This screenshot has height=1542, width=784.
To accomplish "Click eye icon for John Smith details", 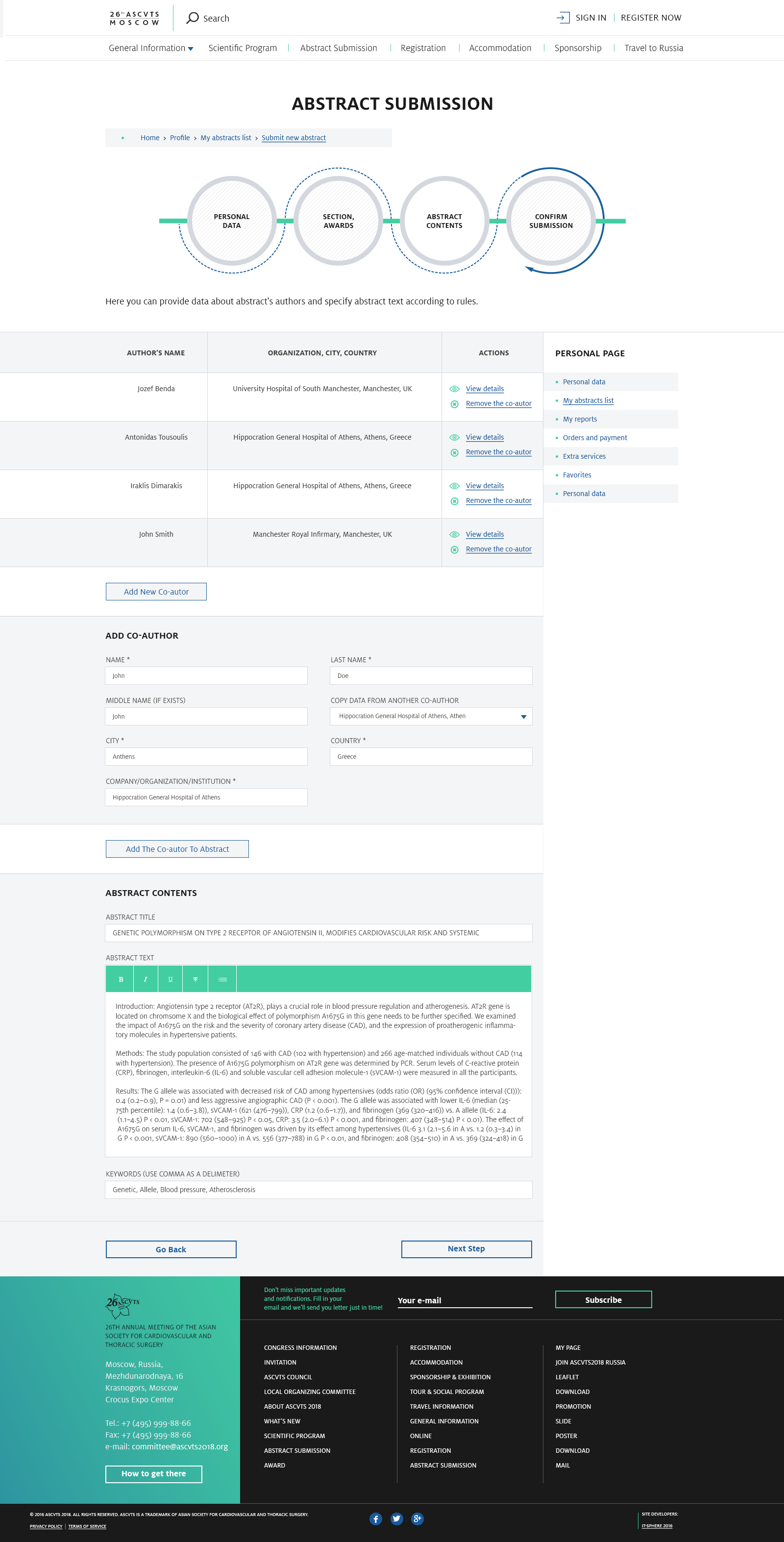I will [x=454, y=535].
